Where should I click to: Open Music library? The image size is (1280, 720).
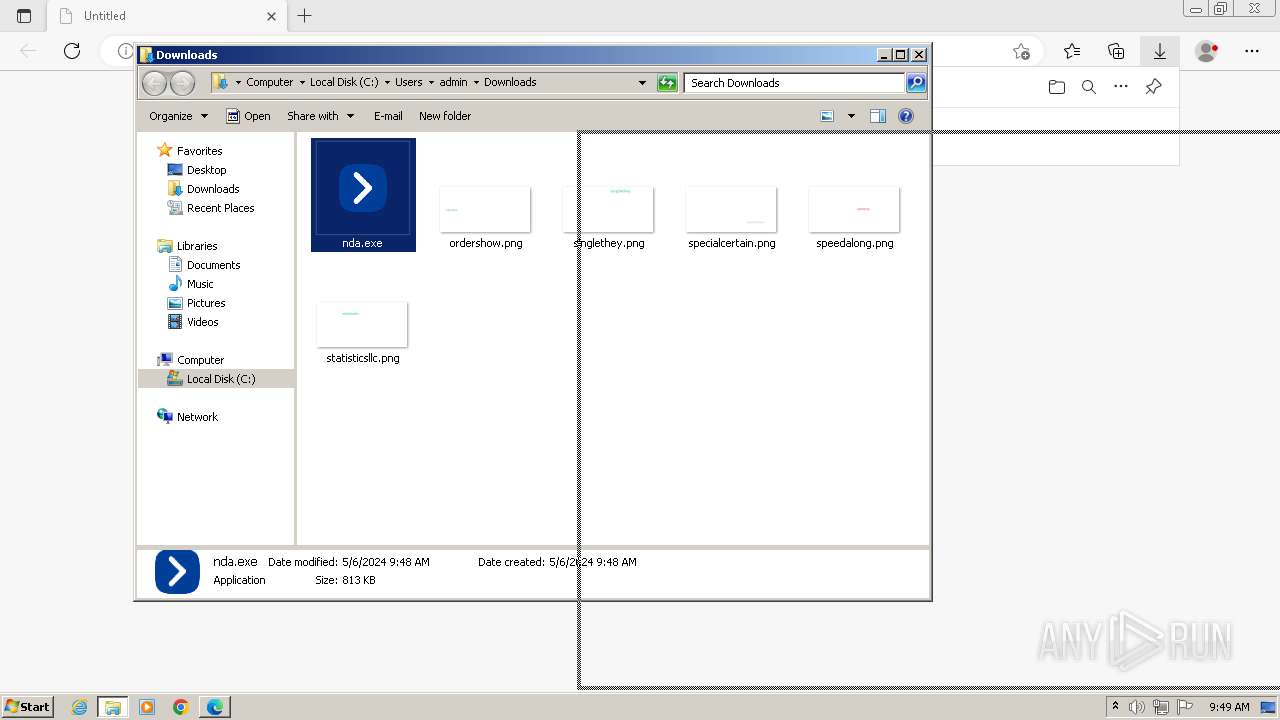coord(200,284)
